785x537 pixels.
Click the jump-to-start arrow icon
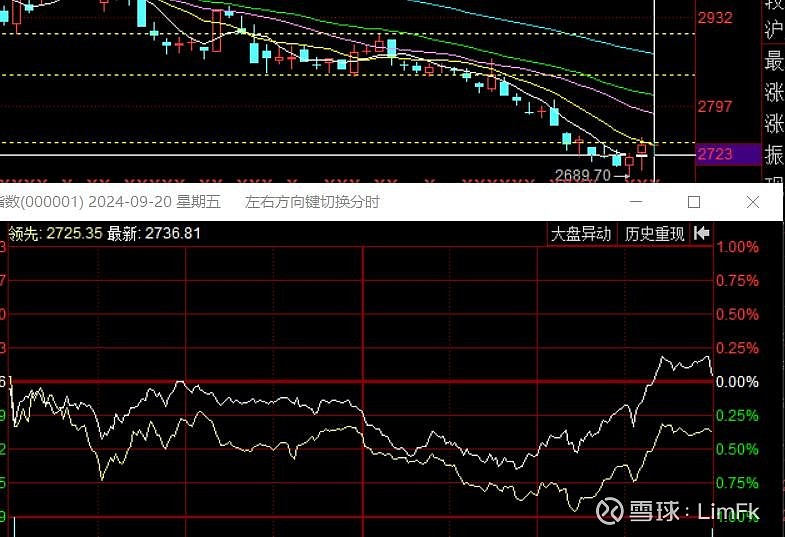702,233
